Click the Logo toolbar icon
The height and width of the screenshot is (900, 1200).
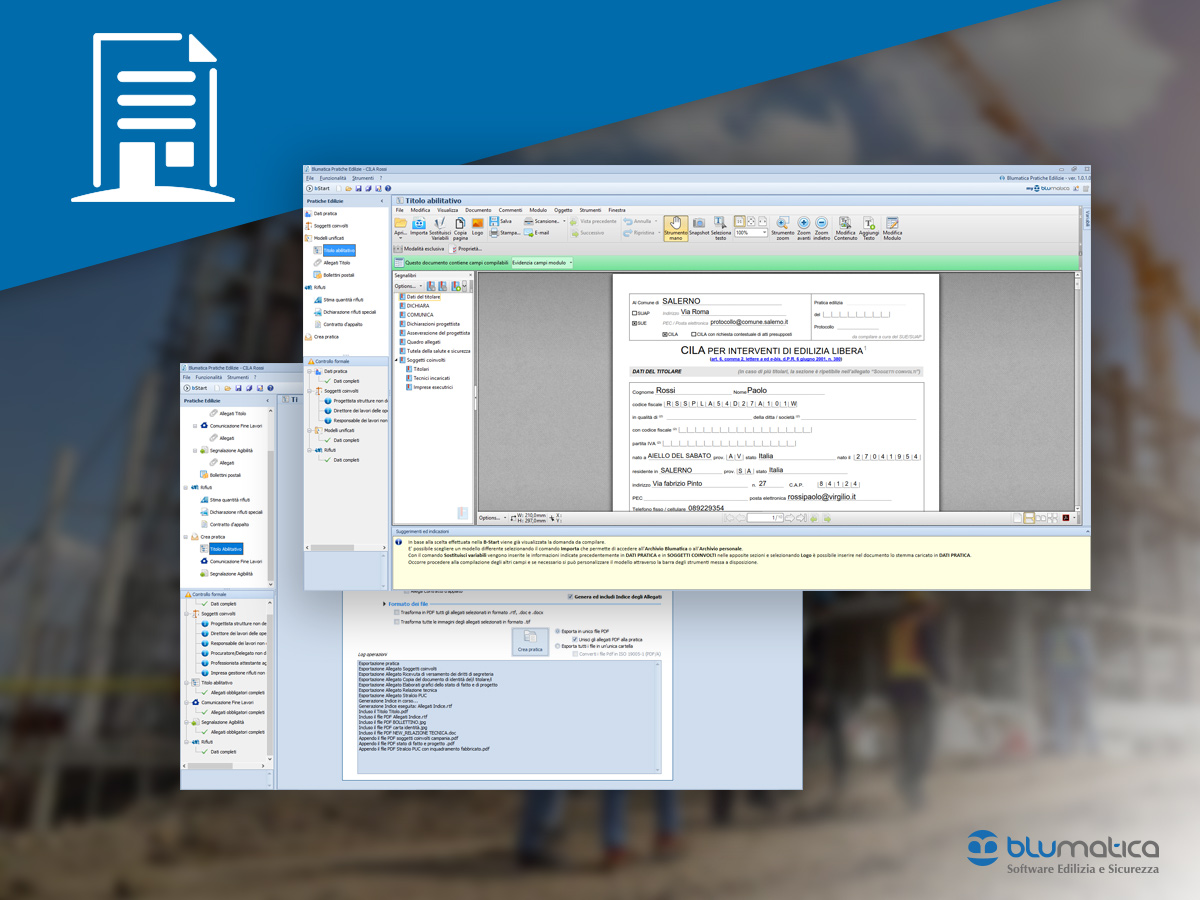pos(477,223)
